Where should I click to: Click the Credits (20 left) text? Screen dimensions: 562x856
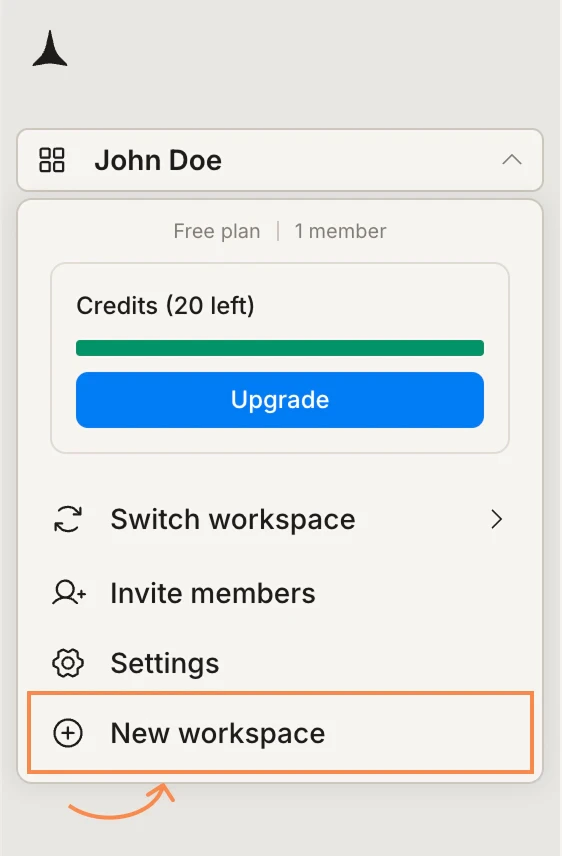click(x=165, y=306)
